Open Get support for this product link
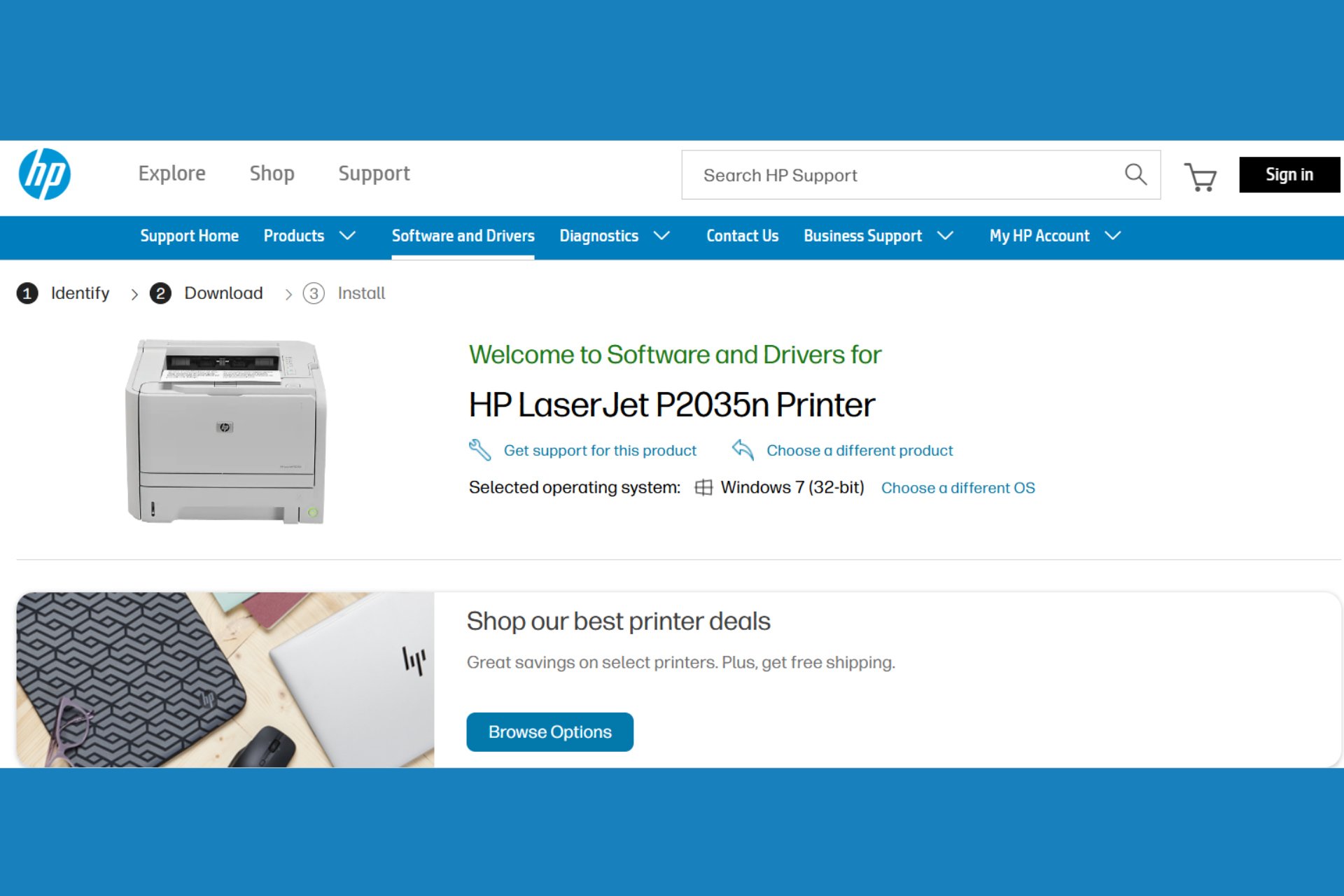Viewport: 1344px width, 896px height. pyautogui.click(x=600, y=450)
